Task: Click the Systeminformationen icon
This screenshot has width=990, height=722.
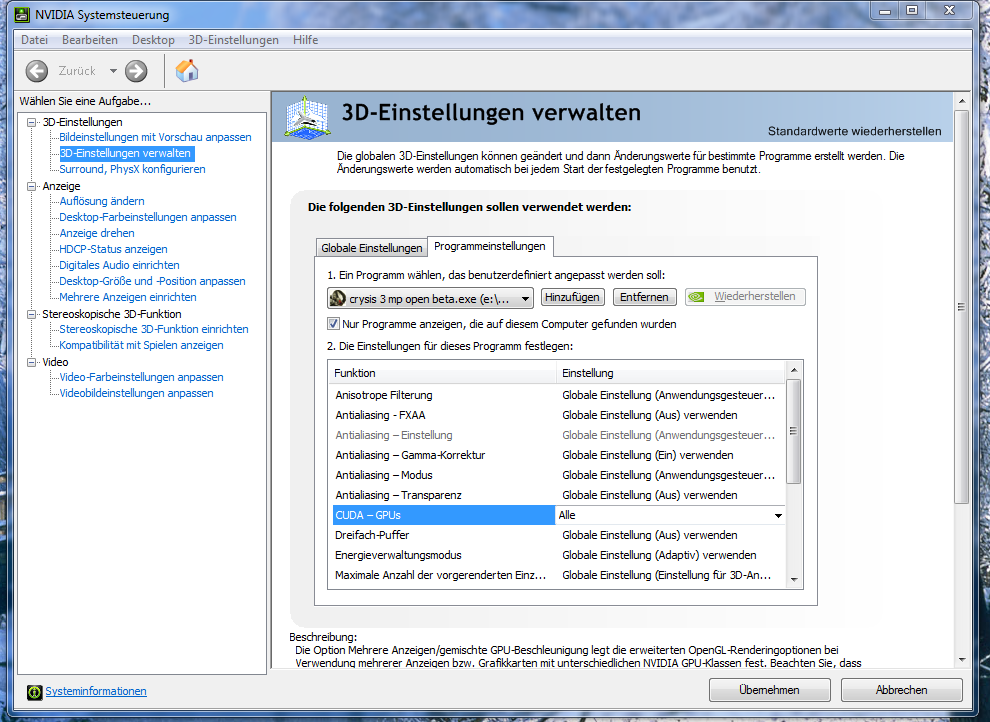Action: pyautogui.click(x=34, y=692)
